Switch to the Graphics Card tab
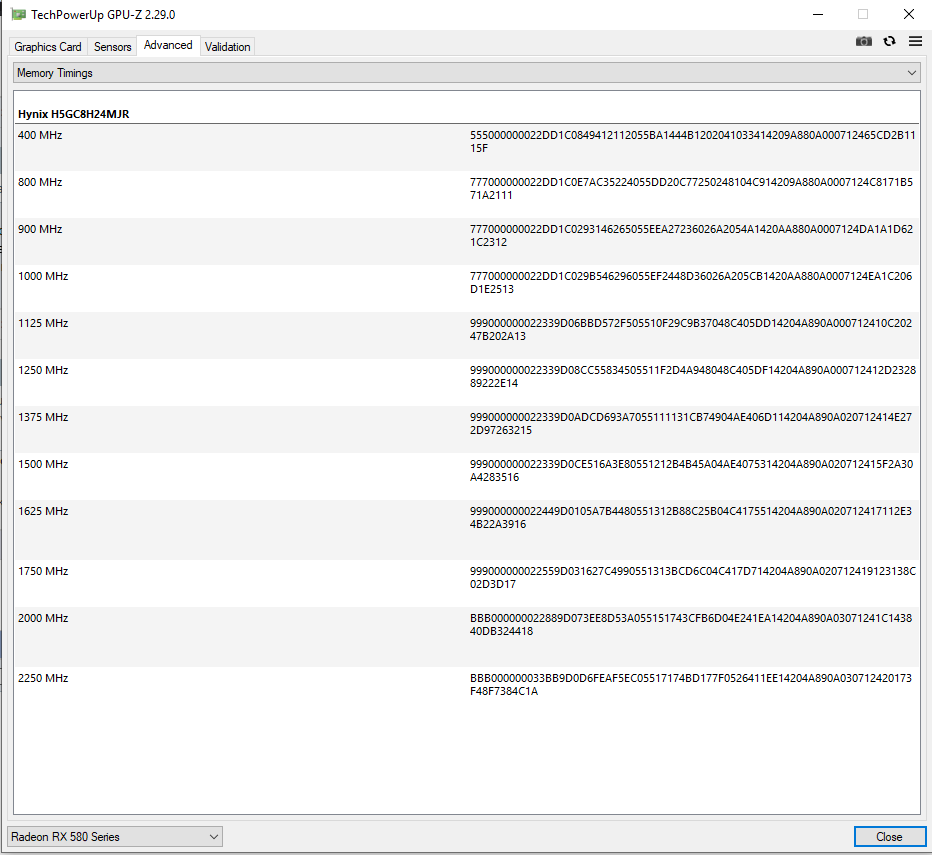932x855 pixels. (48, 46)
